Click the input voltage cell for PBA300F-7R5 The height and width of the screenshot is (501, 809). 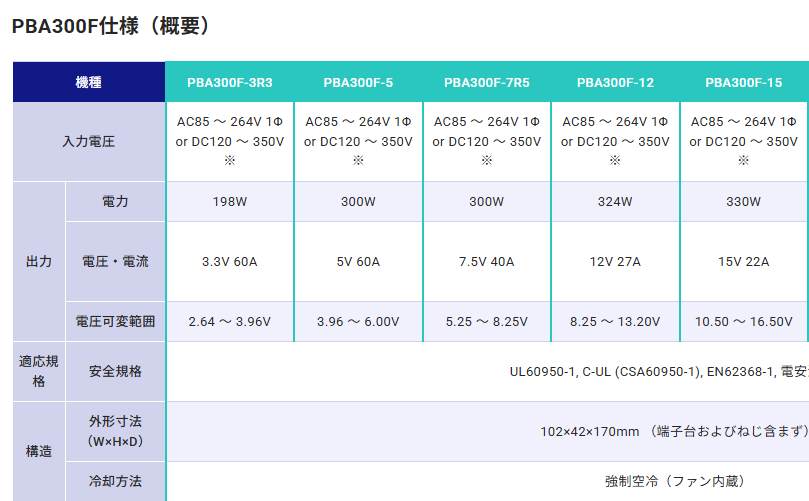(487, 141)
